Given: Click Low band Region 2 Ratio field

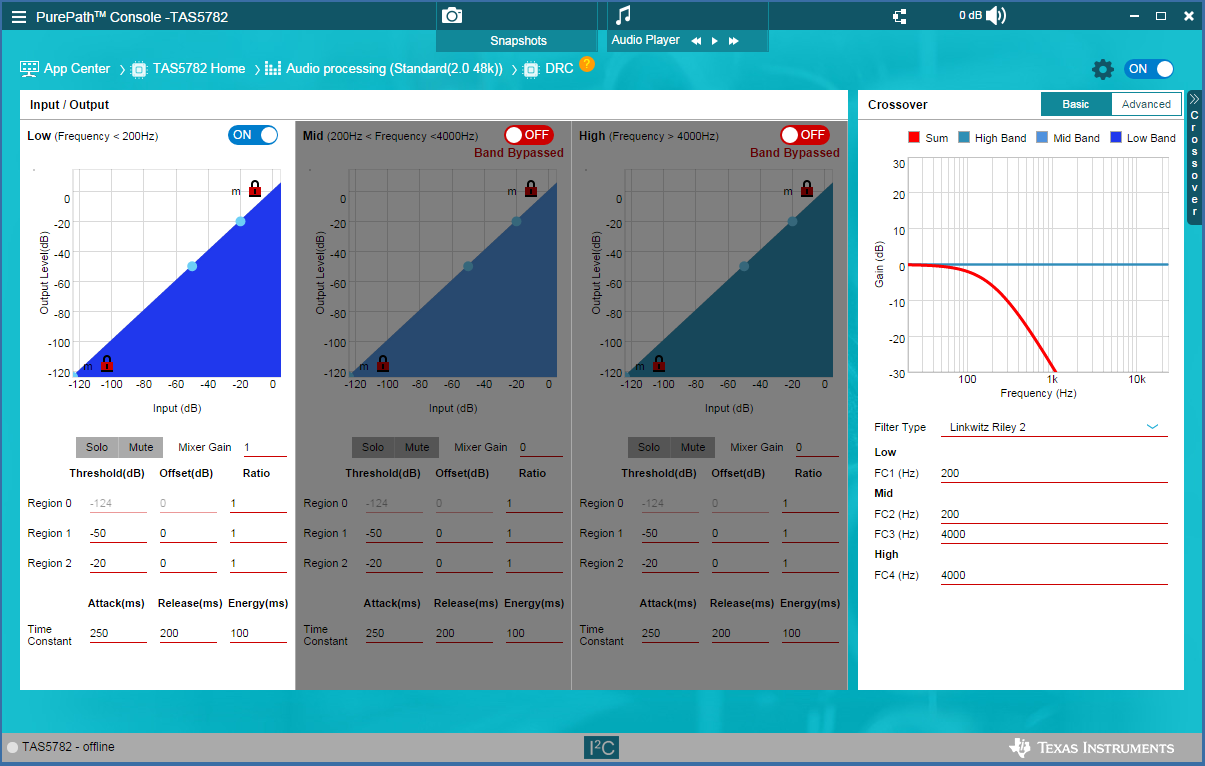Looking at the screenshot, I should [258, 563].
